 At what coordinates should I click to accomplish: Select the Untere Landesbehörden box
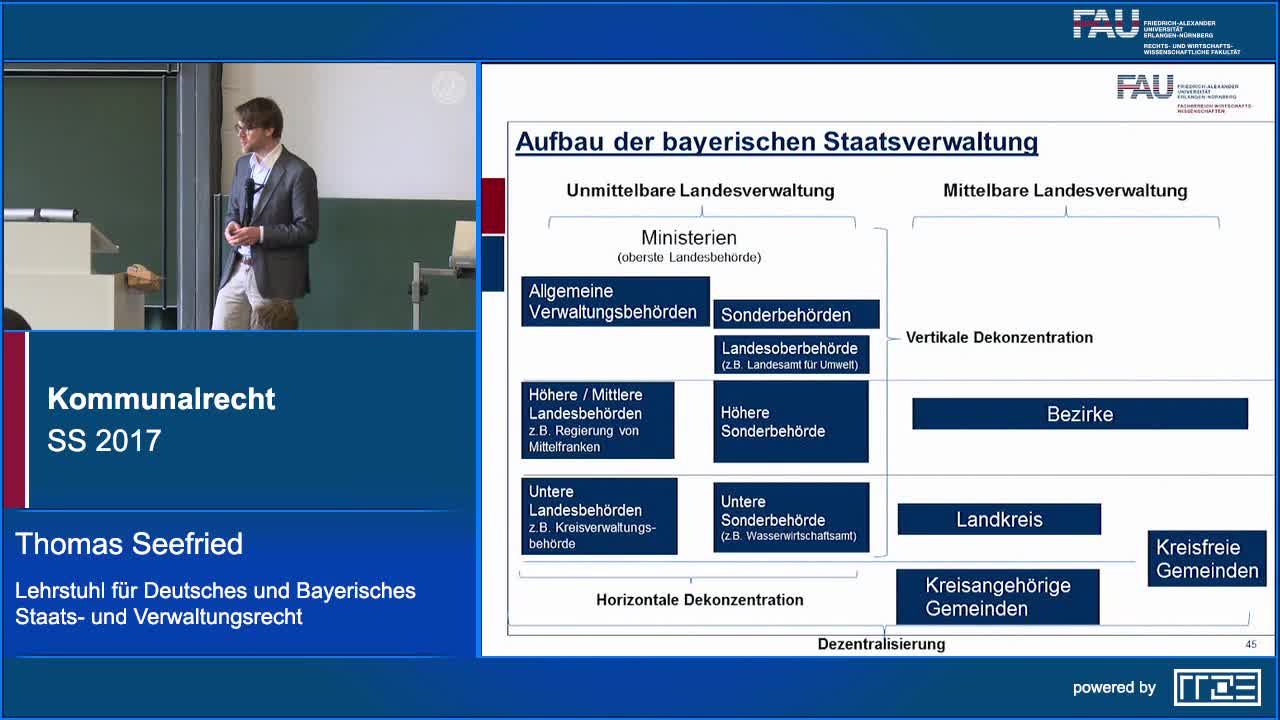(x=599, y=516)
